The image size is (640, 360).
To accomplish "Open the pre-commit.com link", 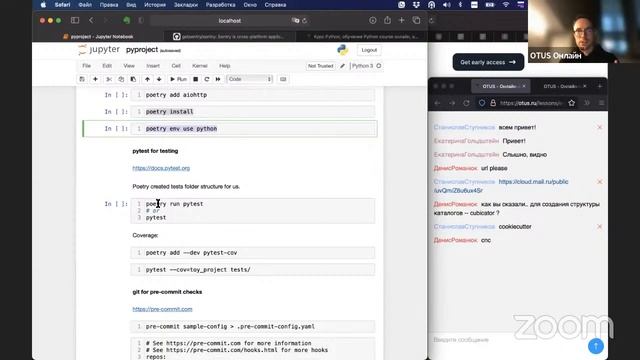I will coord(162,309).
